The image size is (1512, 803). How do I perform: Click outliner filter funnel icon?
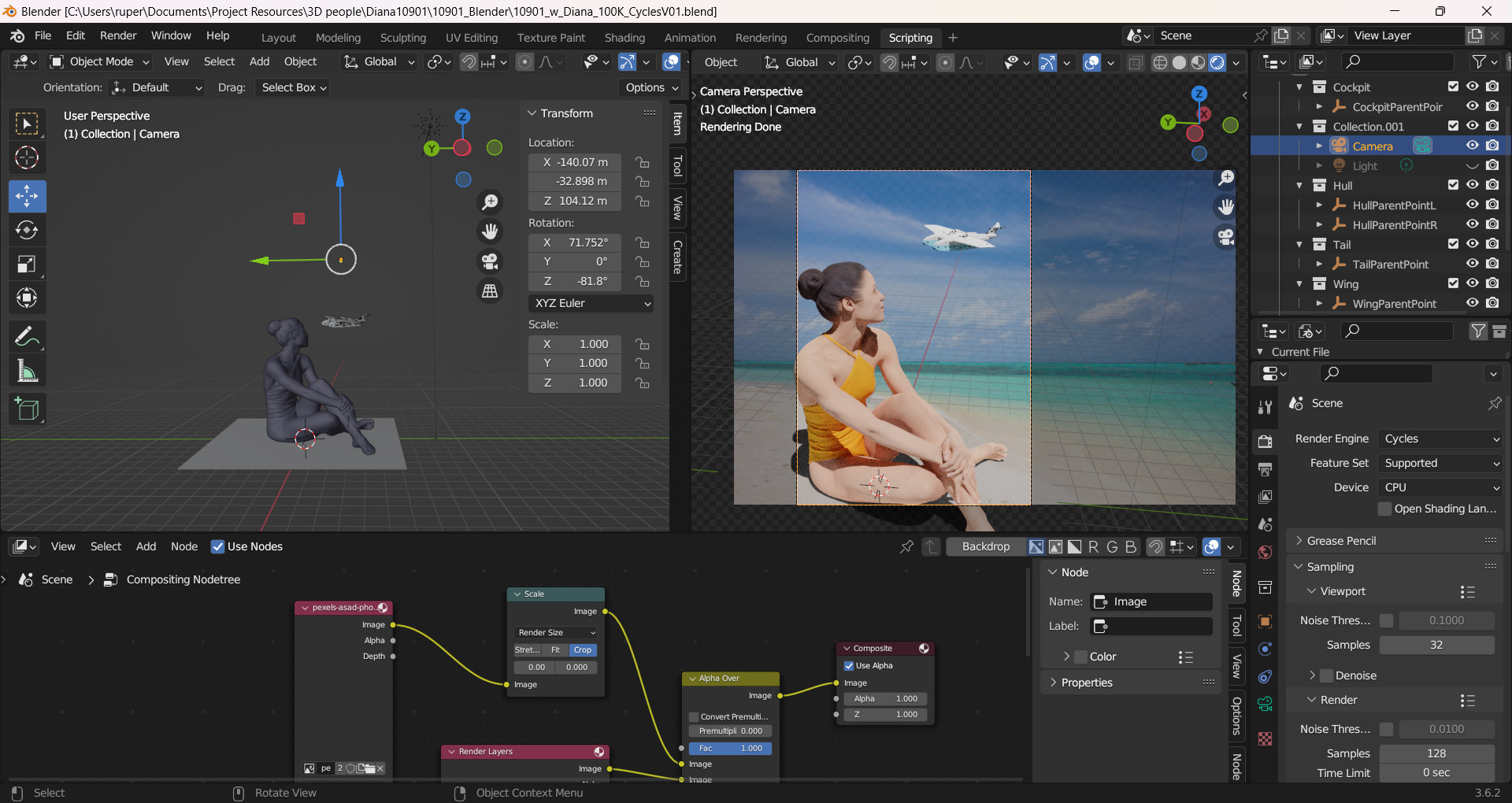[1480, 61]
